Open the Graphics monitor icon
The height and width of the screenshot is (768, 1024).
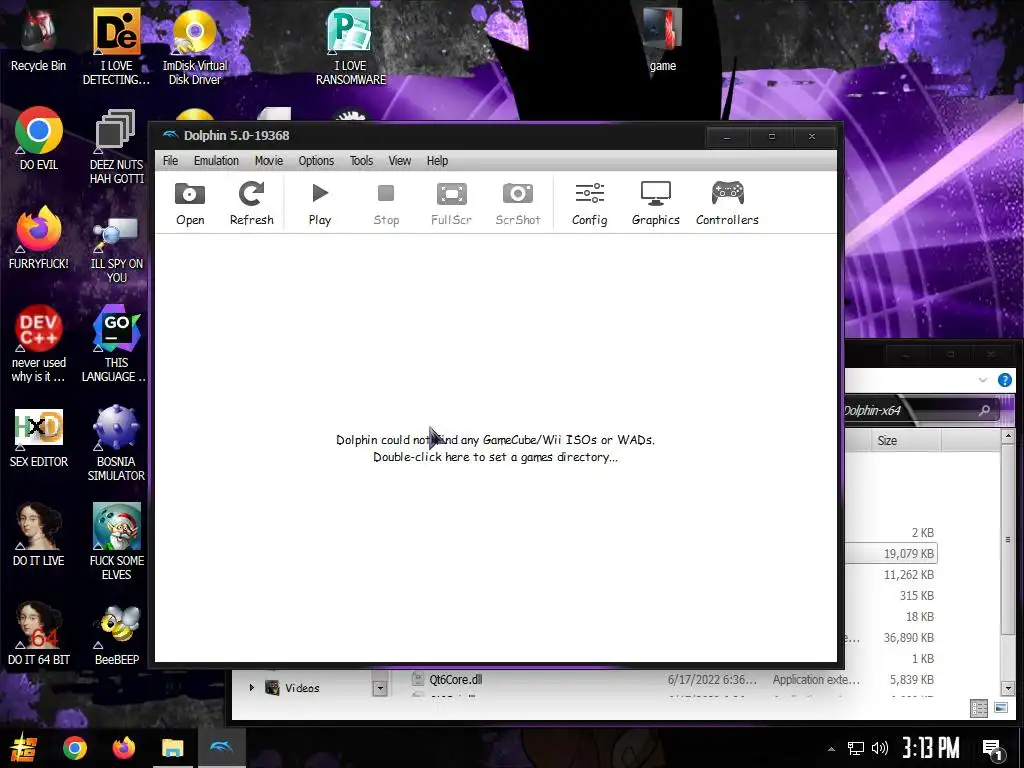(656, 203)
